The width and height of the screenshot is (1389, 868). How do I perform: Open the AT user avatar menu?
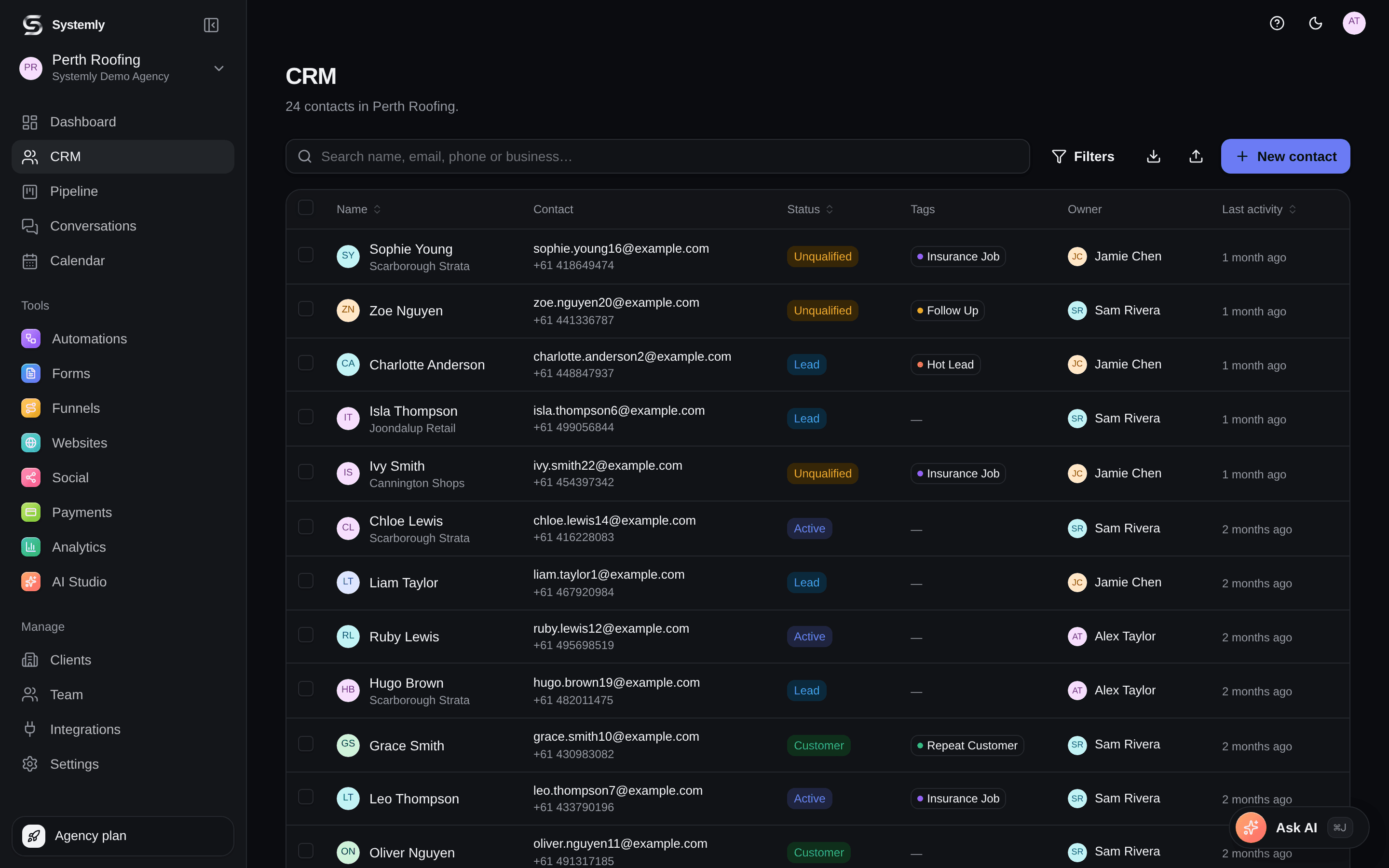1354,23
